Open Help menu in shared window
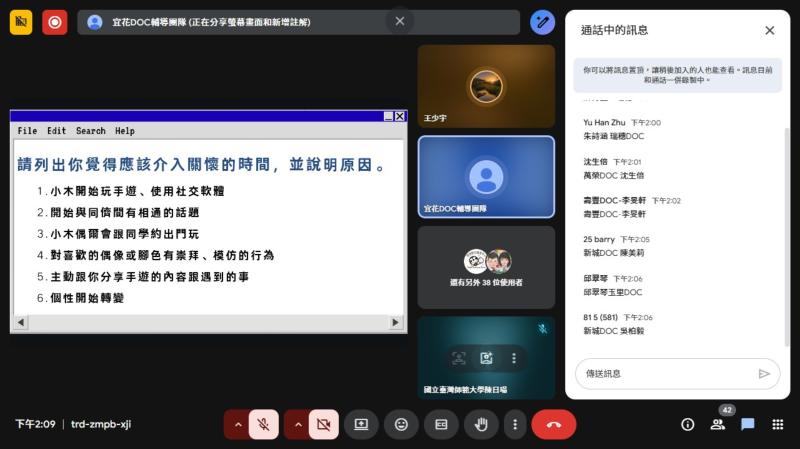The height and width of the screenshot is (449, 800). [x=124, y=131]
